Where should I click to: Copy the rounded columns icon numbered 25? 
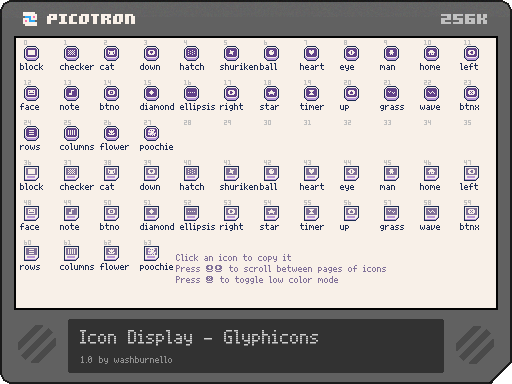point(71,133)
